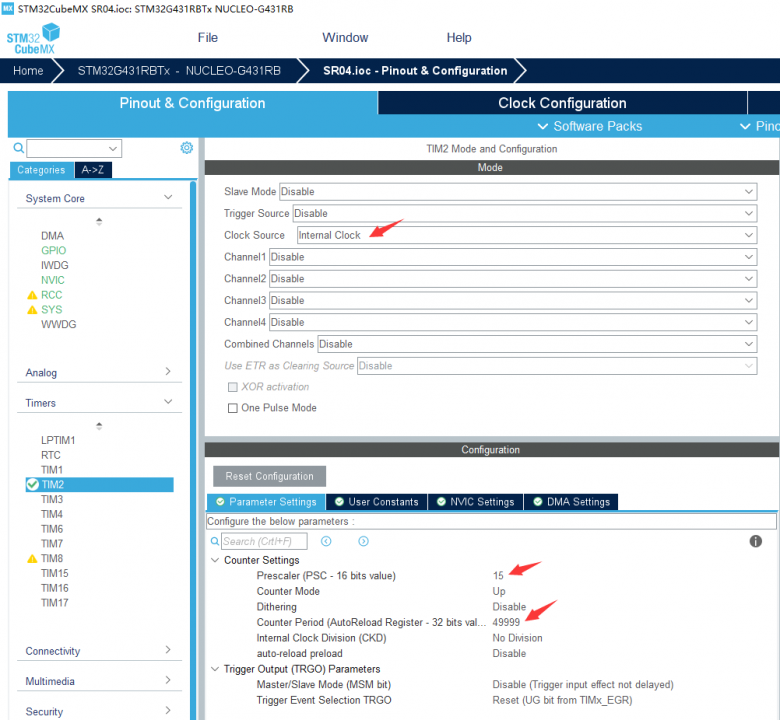This screenshot has width=780, height=720.
Task: Click the parameter Search (Ctrl+F) field
Action: pos(264,541)
